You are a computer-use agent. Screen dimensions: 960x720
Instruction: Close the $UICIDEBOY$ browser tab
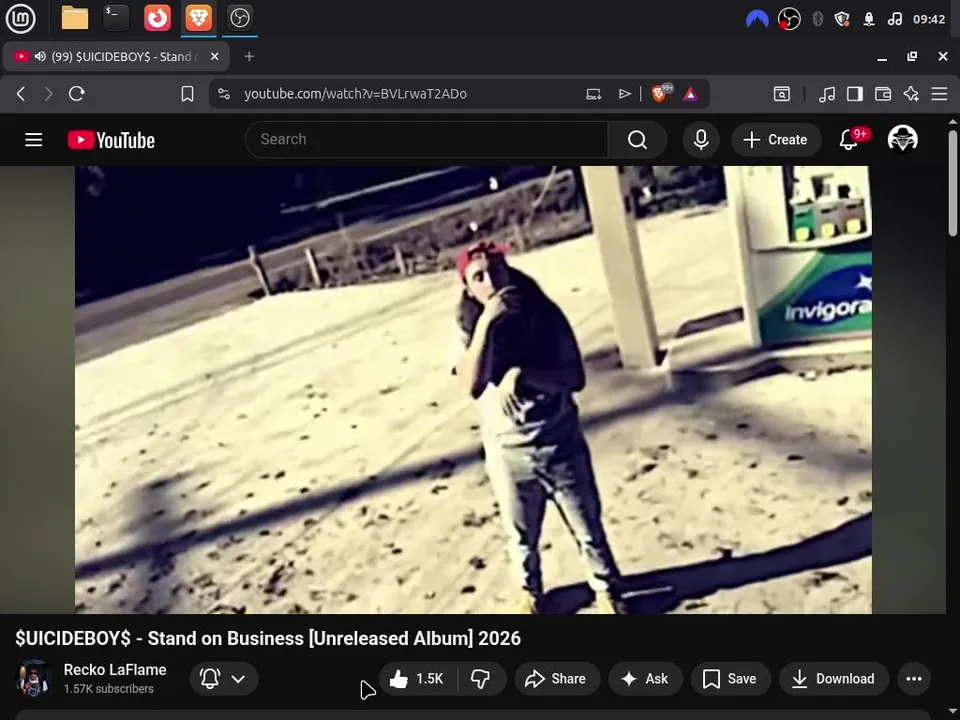point(214,57)
